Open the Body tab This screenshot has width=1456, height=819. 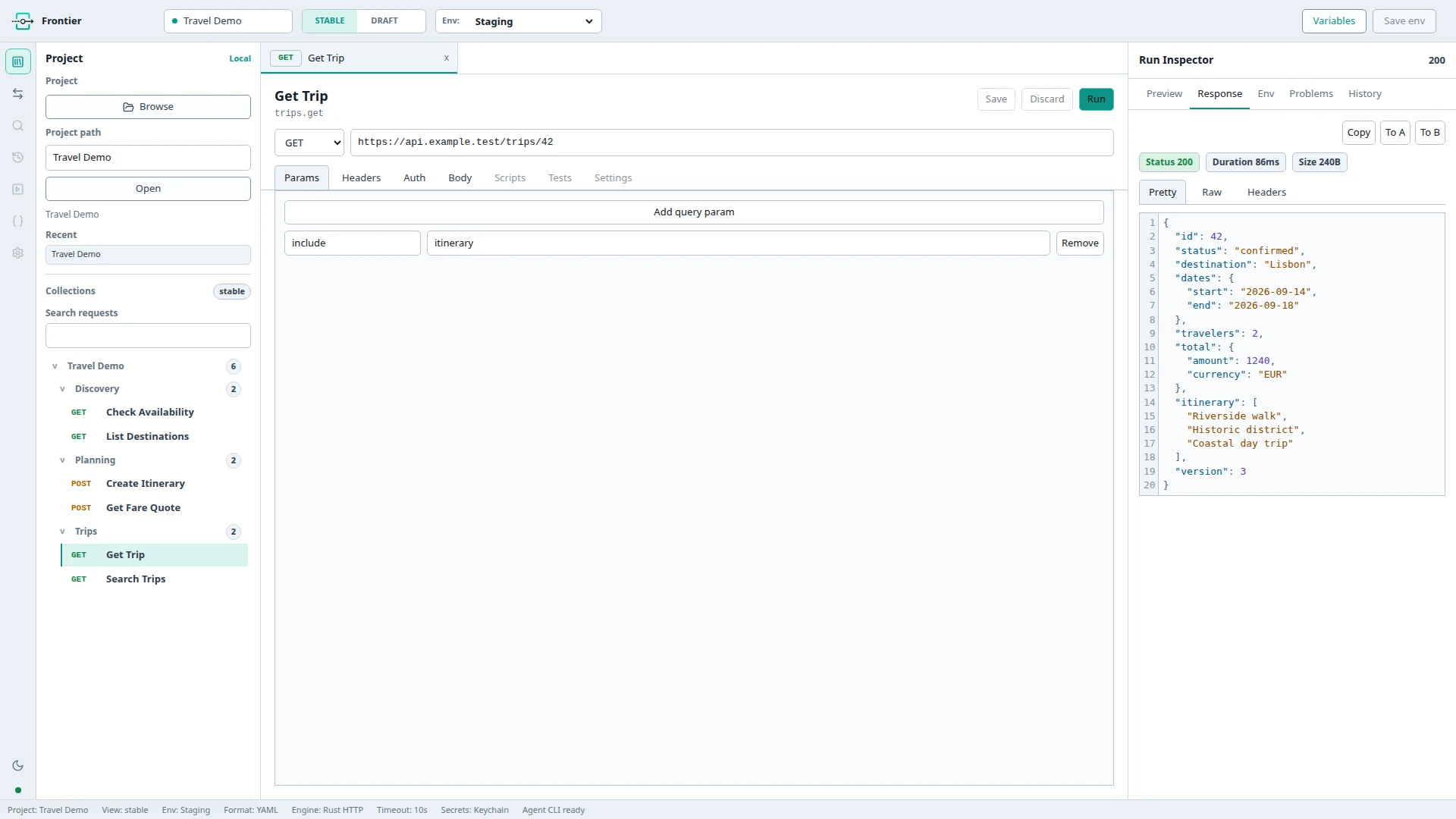click(460, 177)
